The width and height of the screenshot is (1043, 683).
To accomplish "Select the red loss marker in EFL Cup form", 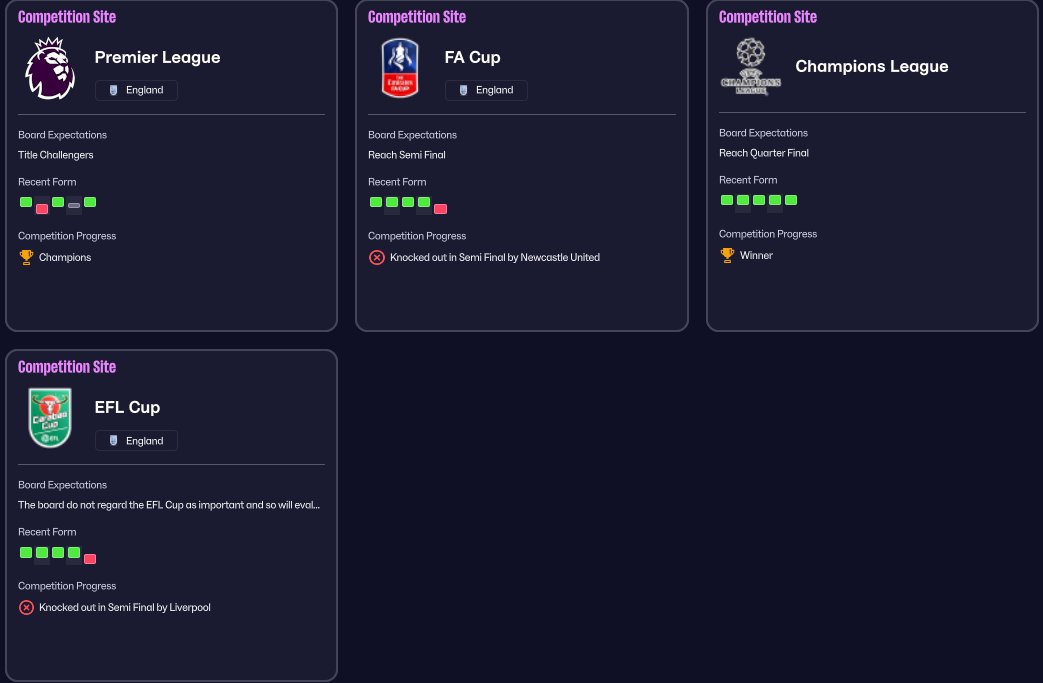I will click(x=90, y=559).
